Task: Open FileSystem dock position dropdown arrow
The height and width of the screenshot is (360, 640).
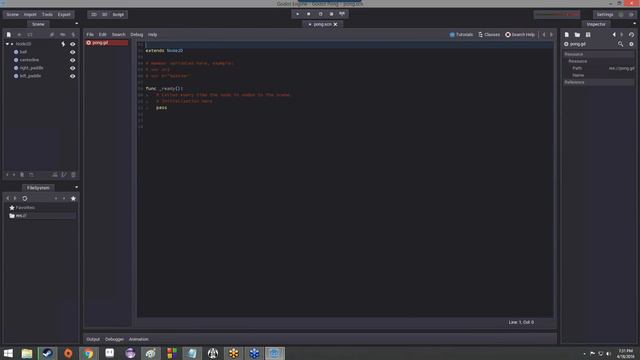Action: (x=76, y=187)
